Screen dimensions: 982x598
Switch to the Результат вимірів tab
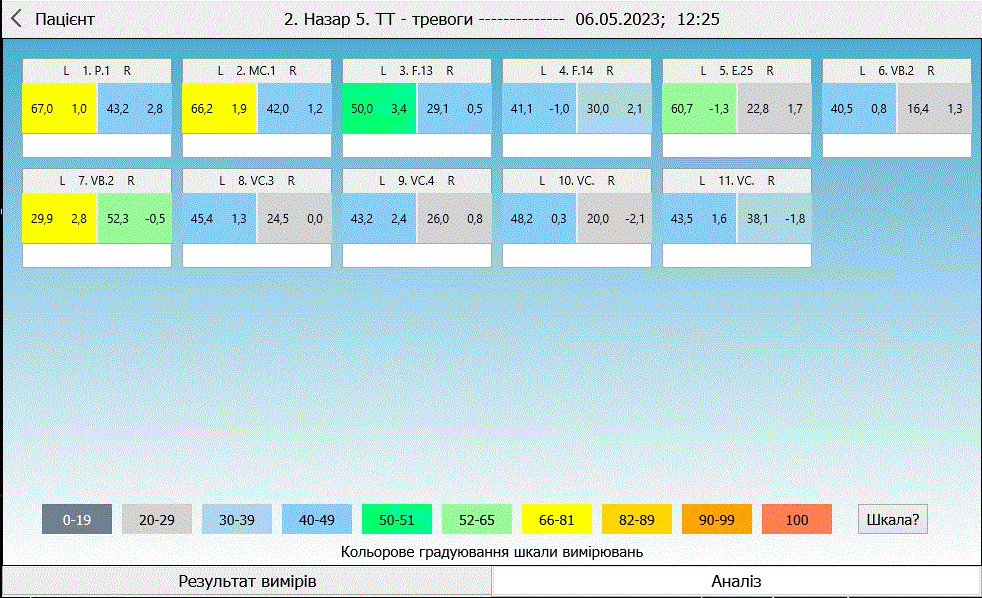tap(247, 581)
